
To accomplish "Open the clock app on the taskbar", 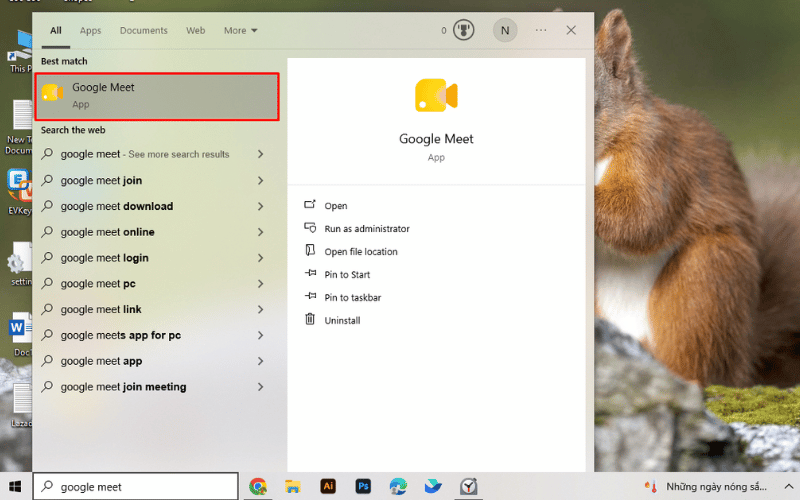I will [468, 486].
